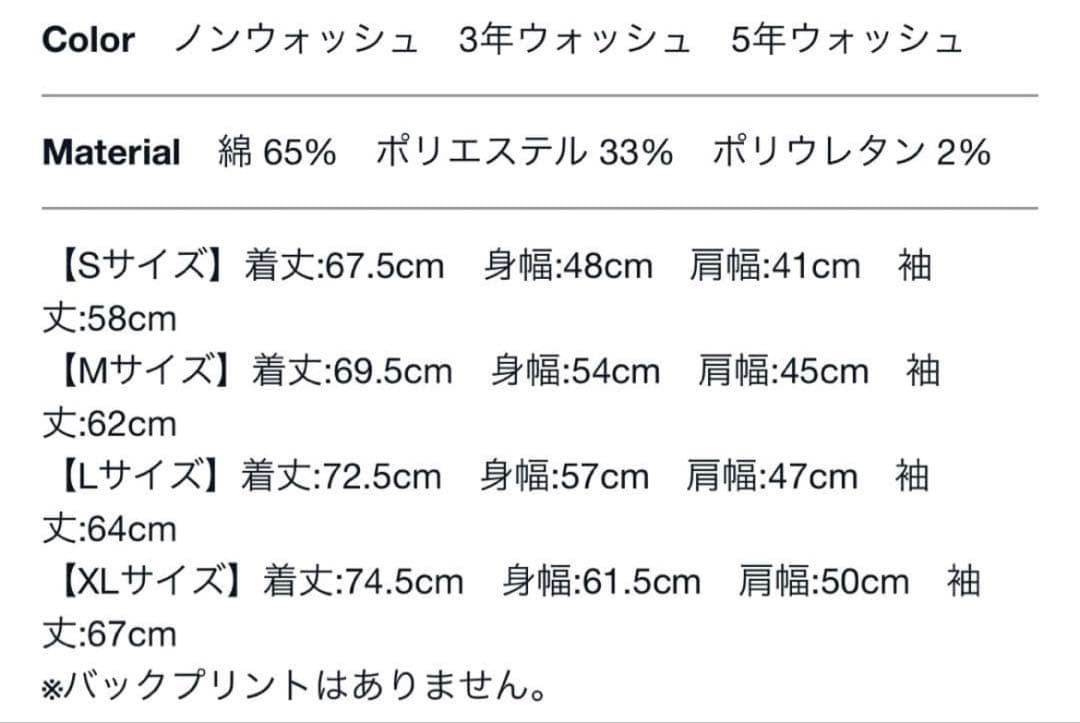Image resolution: width=1080 pixels, height=723 pixels.
Task: Choose the 3年ウォッシュ color option
Action: [x=573, y=41]
